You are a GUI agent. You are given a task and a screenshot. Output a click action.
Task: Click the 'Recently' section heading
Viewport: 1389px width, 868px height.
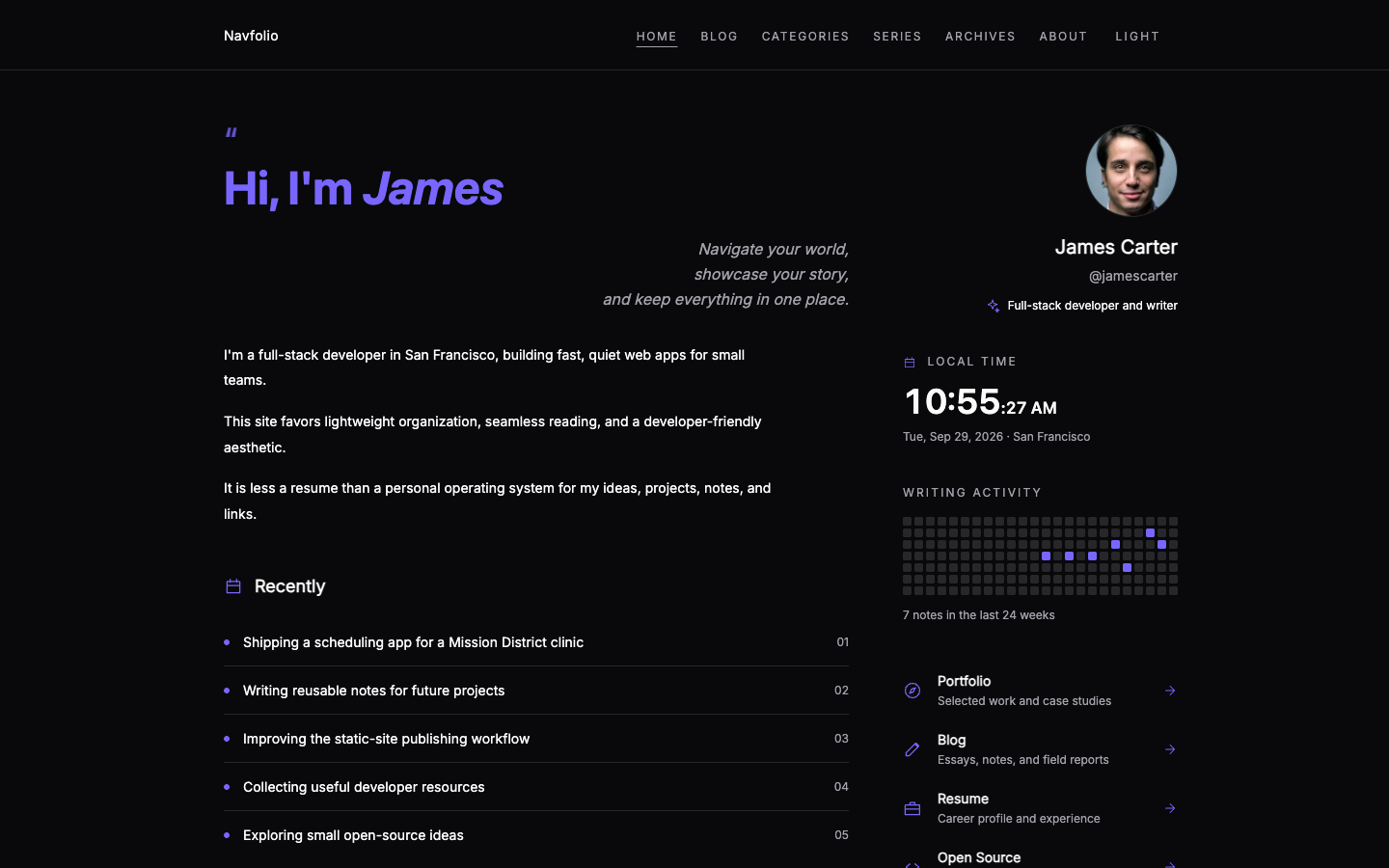click(289, 586)
